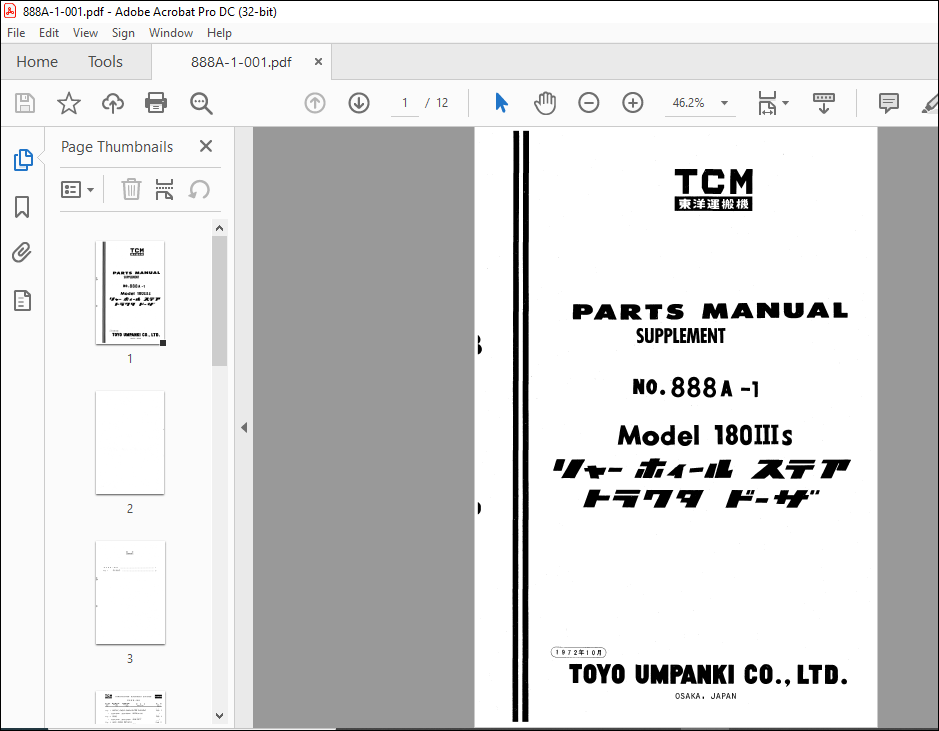Screen dimensions: 939x731
Task: Click thumbnails scrollbar down arrow
Action: pyautogui.click(x=219, y=715)
